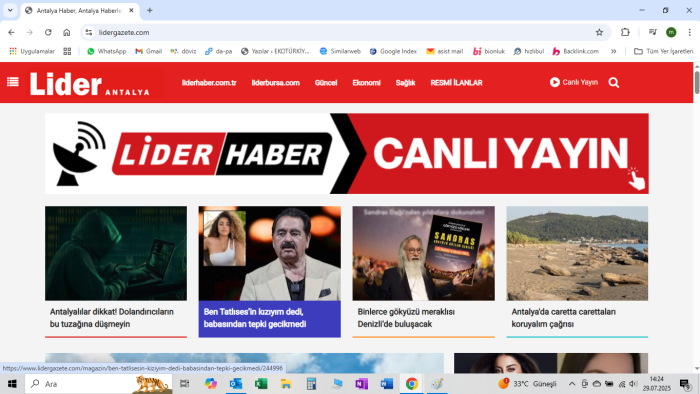Open the döviz bookmark
This screenshot has height=394, width=700.
tap(183, 51)
